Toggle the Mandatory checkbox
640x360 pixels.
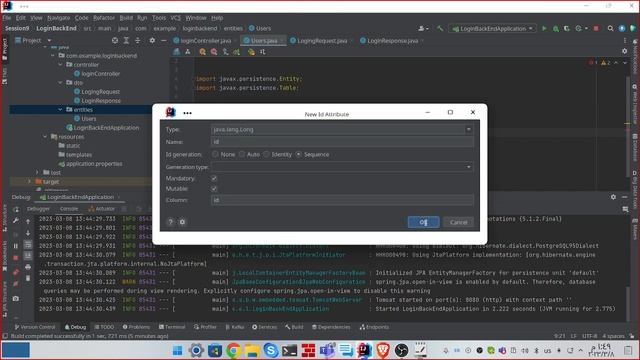214,178
